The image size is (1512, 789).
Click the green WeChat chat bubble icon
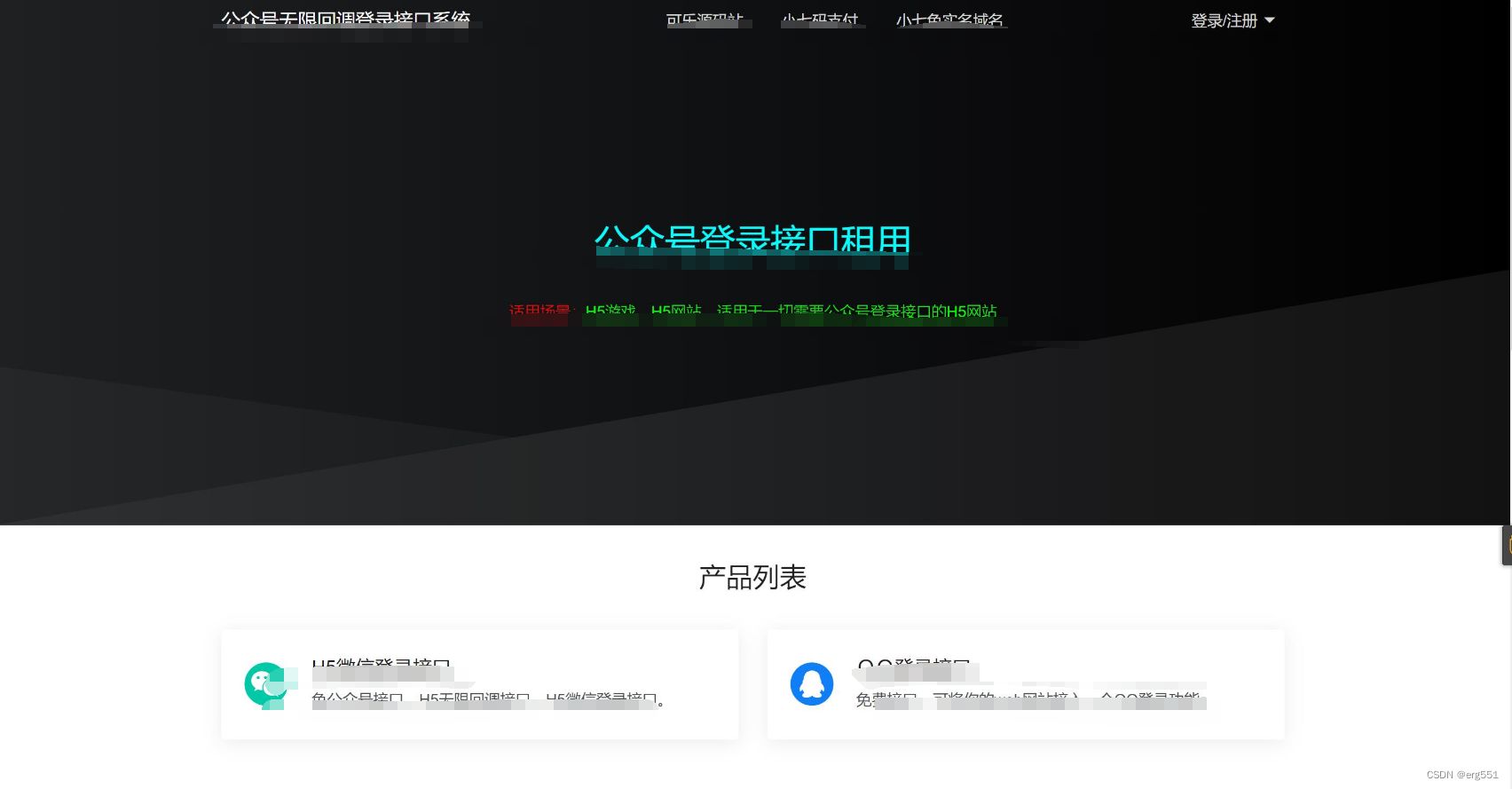[x=266, y=684]
